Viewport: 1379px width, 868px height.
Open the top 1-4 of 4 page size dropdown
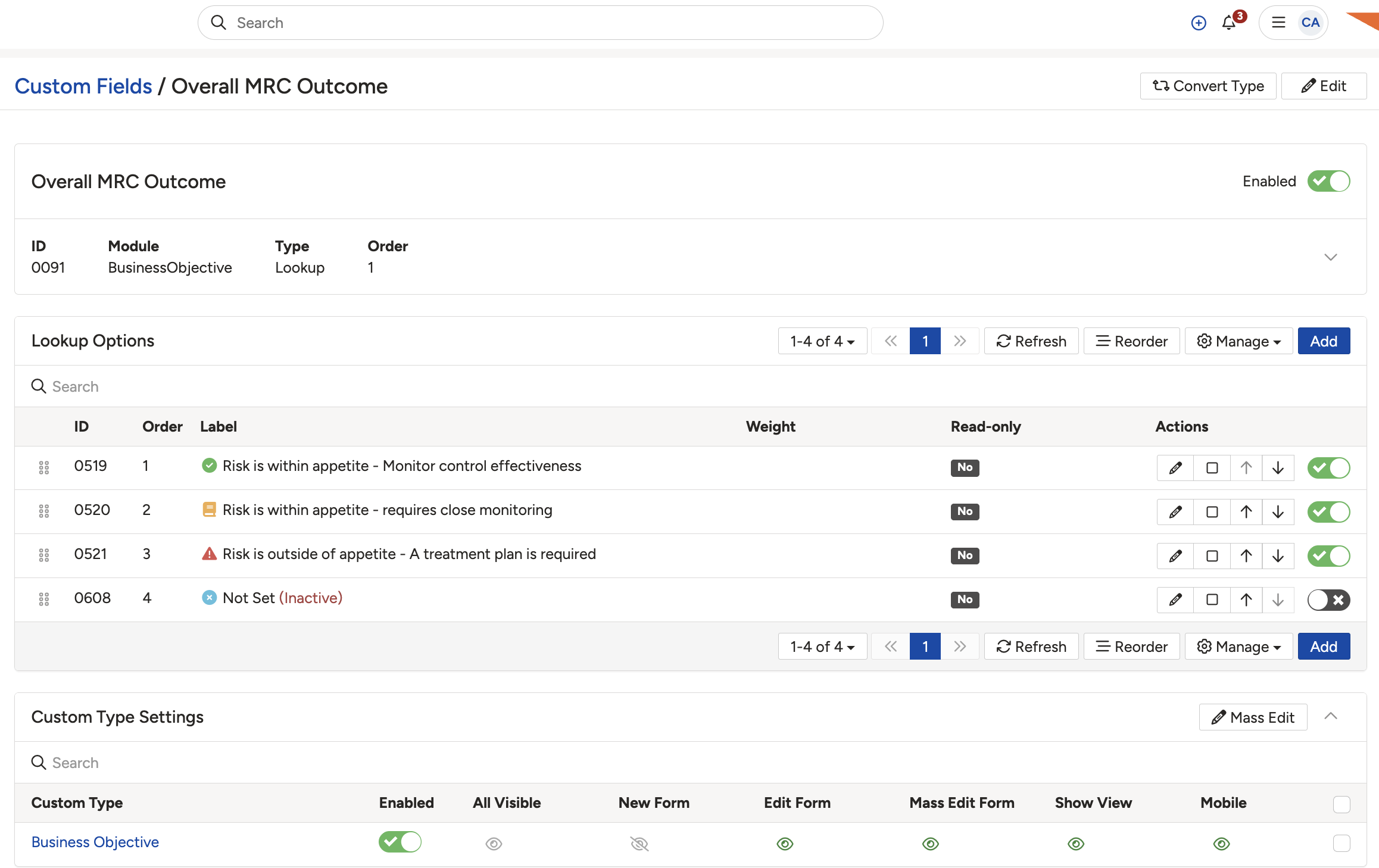[822, 341]
